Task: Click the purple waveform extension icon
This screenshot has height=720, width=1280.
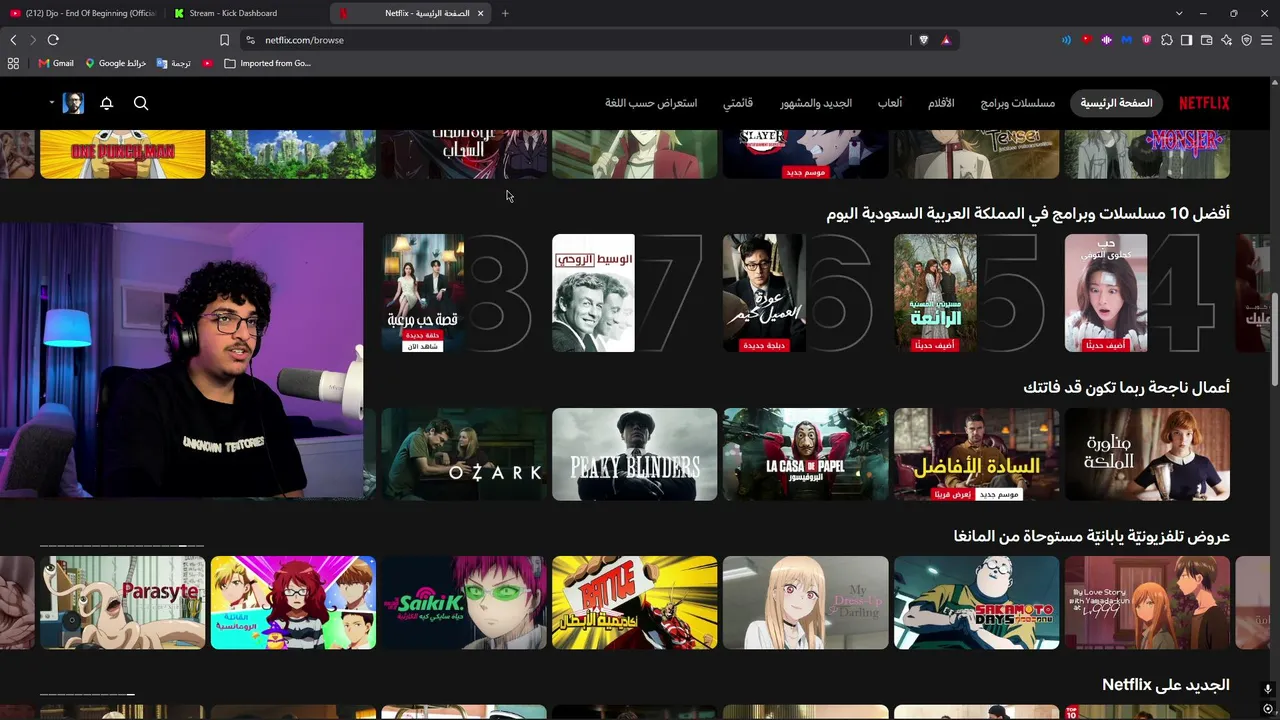Action: (x=1106, y=40)
